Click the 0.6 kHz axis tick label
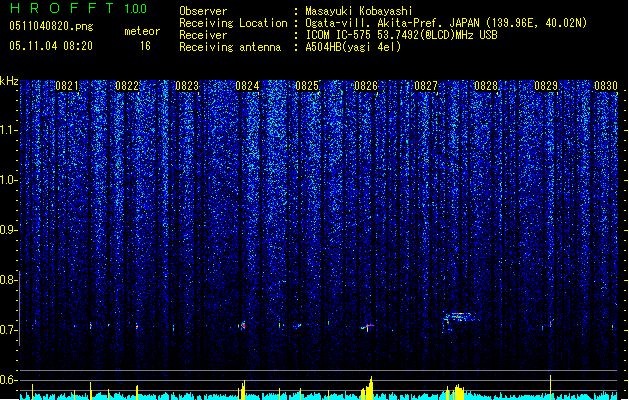Viewport: 629px width, 400px height. pyautogui.click(x=9, y=380)
